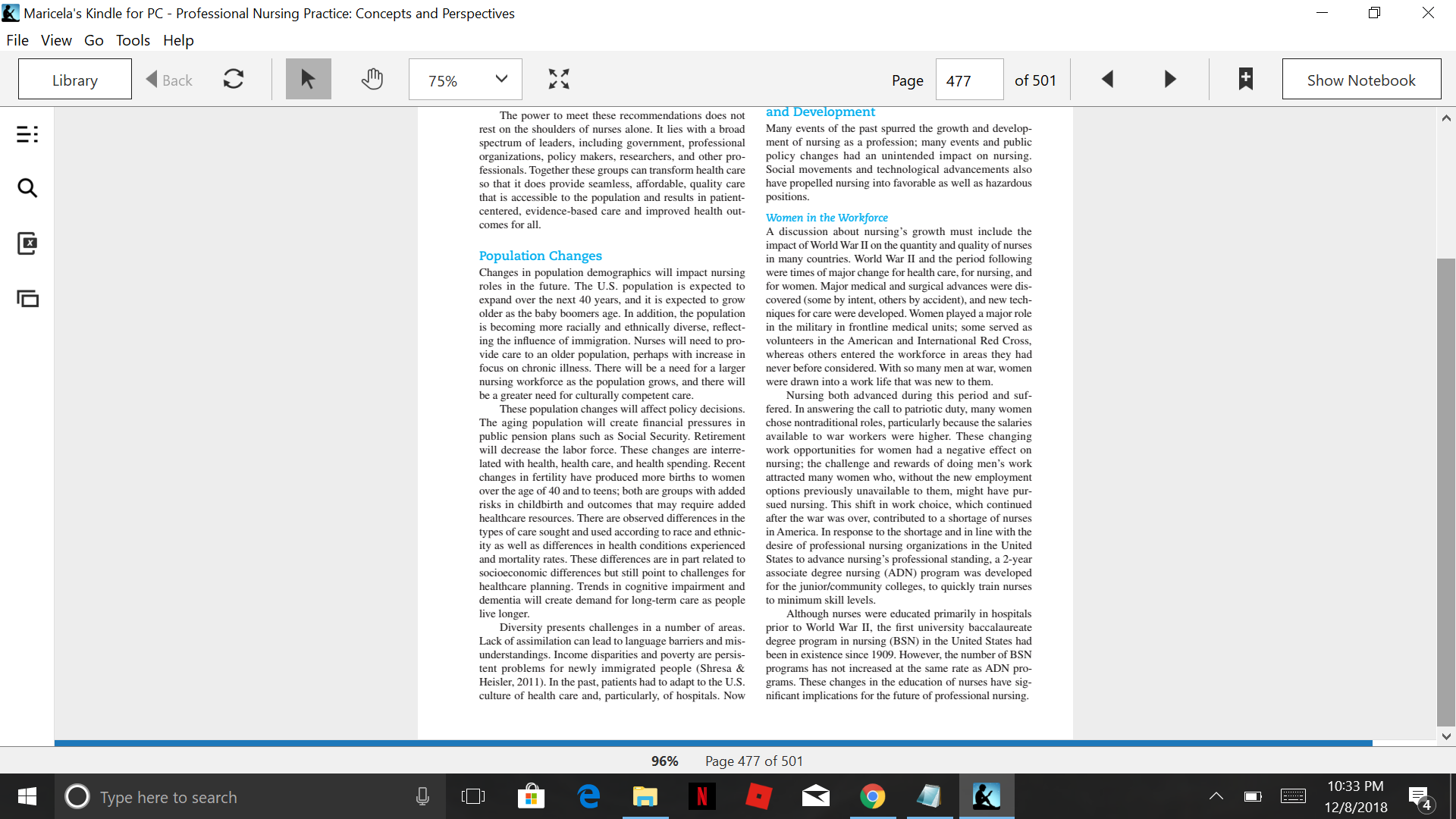The width and height of the screenshot is (1456, 819).
Task: Click the Women in the Workforce heading
Action: tap(827, 218)
